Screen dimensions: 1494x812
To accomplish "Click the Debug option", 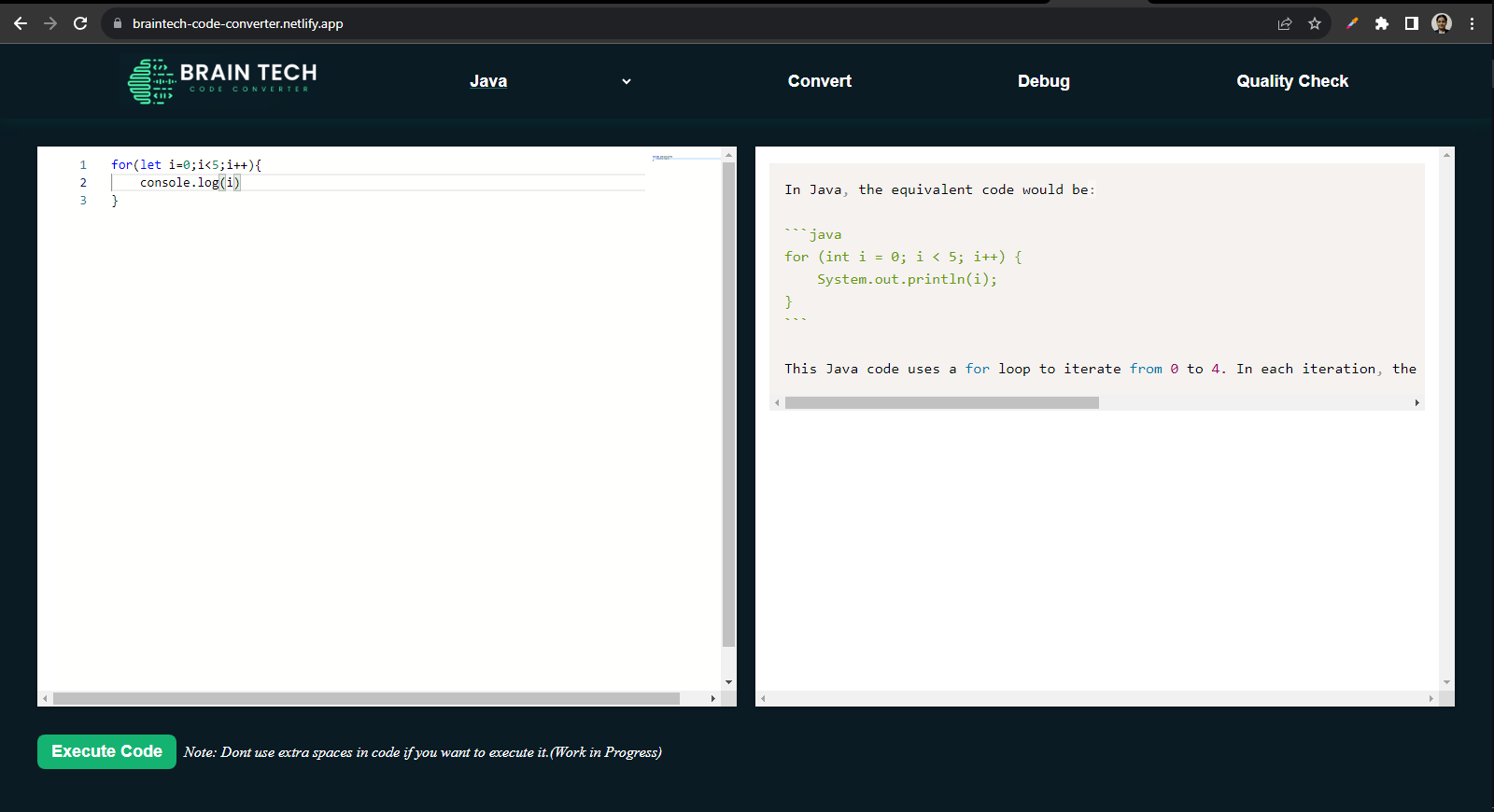I will (x=1044, y=81).
